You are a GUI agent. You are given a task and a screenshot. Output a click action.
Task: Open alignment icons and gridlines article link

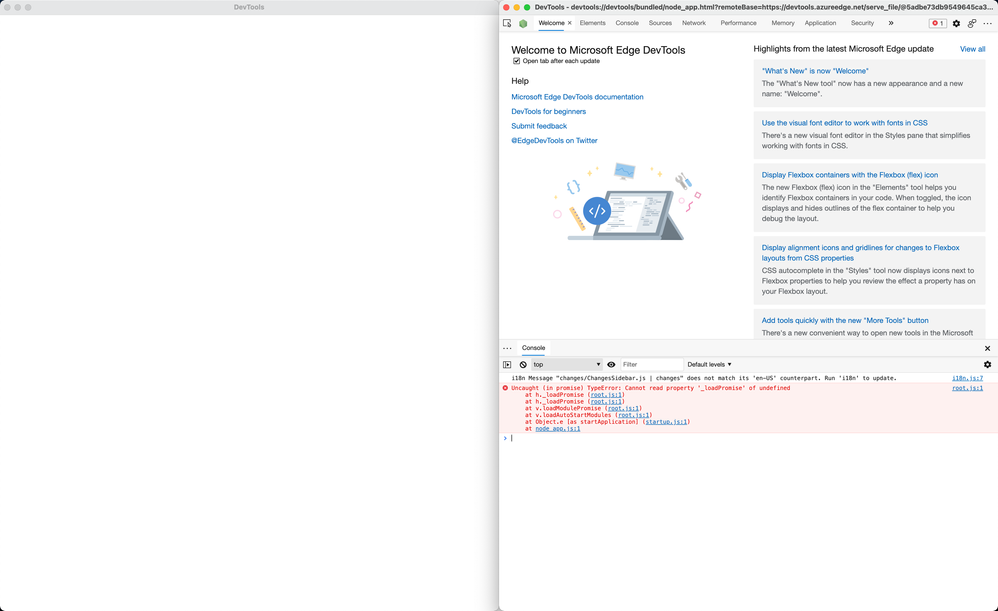click(x=861, y=253)
